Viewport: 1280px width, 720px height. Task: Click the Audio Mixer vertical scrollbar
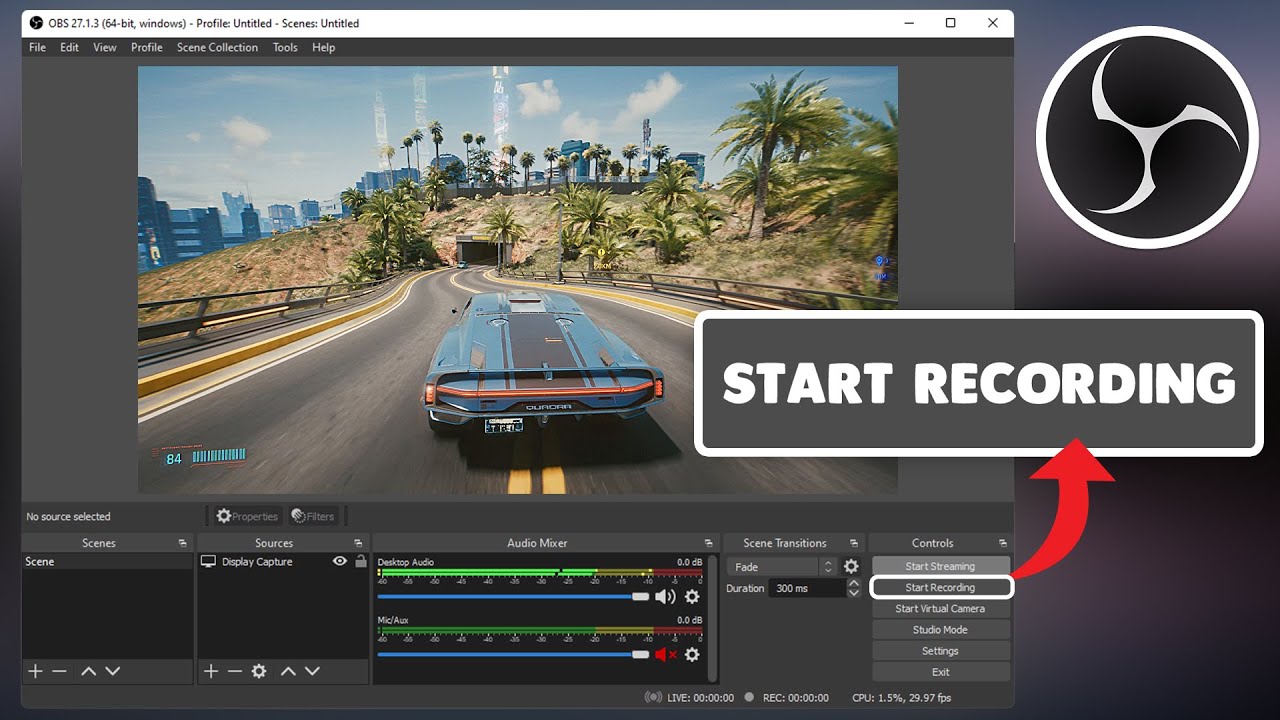pos(712,620)
